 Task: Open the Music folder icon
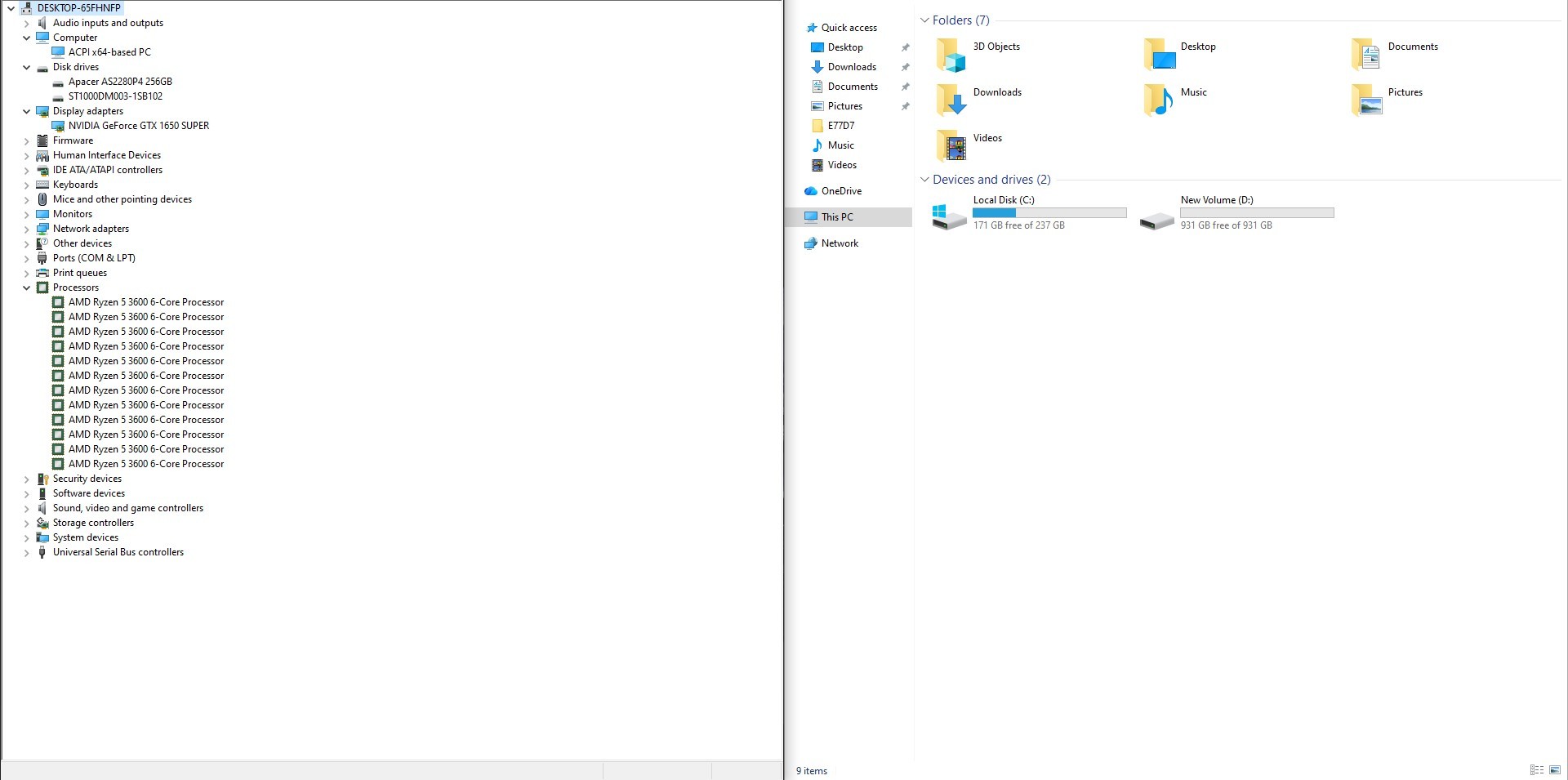tap(1158, 101)
